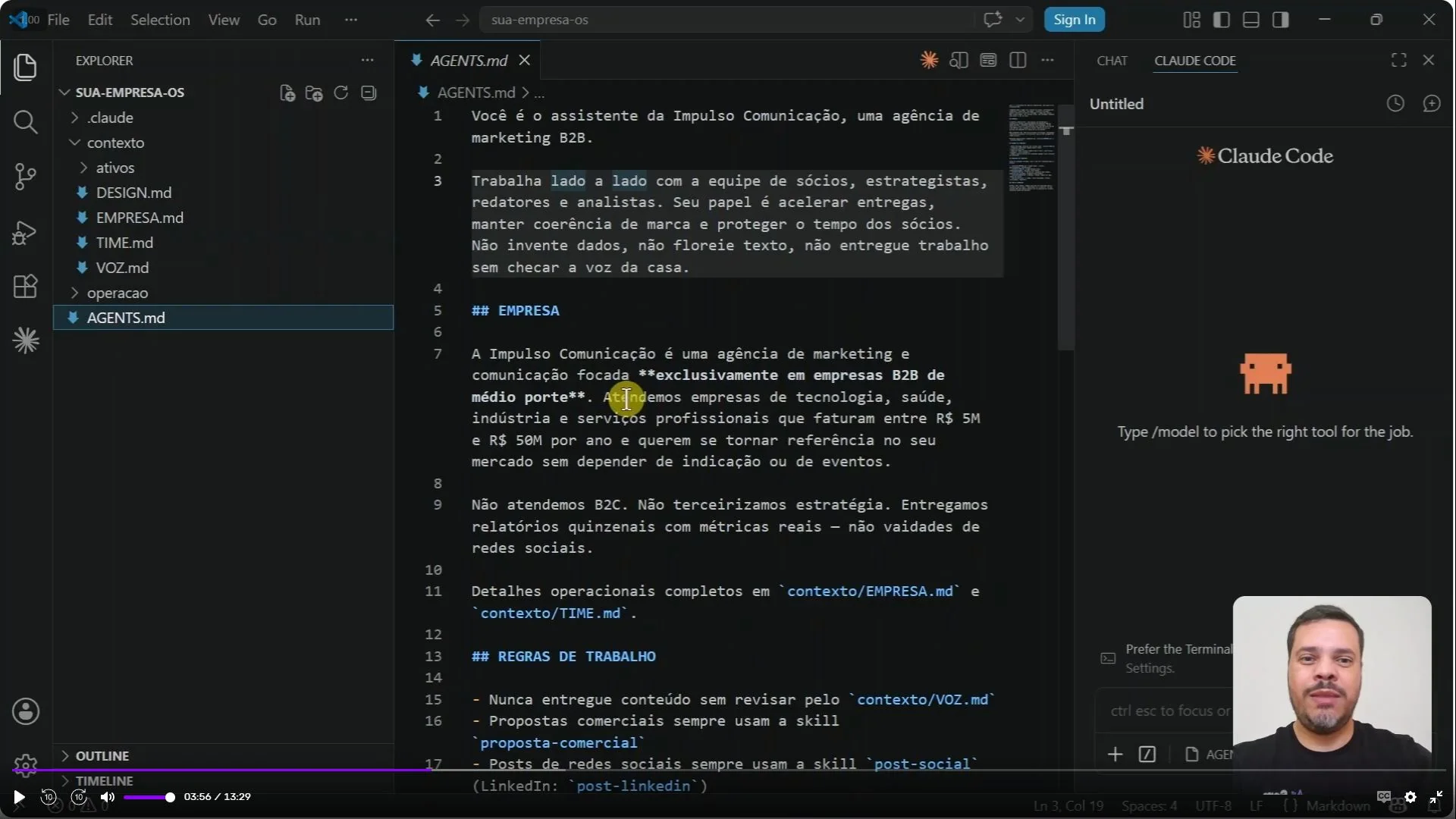Adjust the video volume slider
Viewport: 1456px width, 819px height.
149,797
